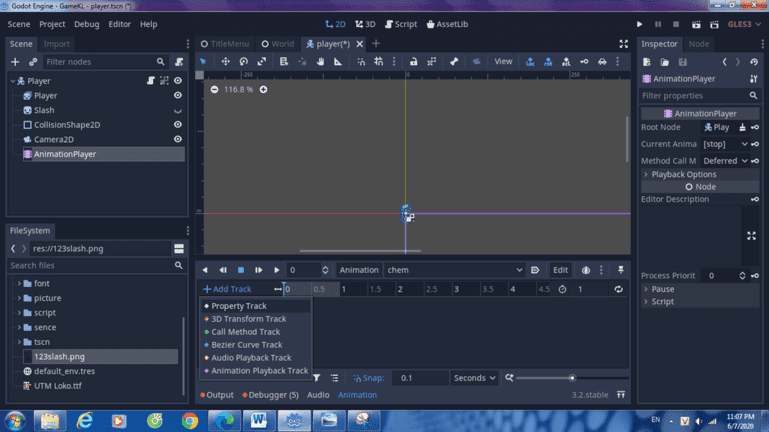769x432 pixels.
Task: Open the Seconds time unit dropdown
Action: pos(473,378)
